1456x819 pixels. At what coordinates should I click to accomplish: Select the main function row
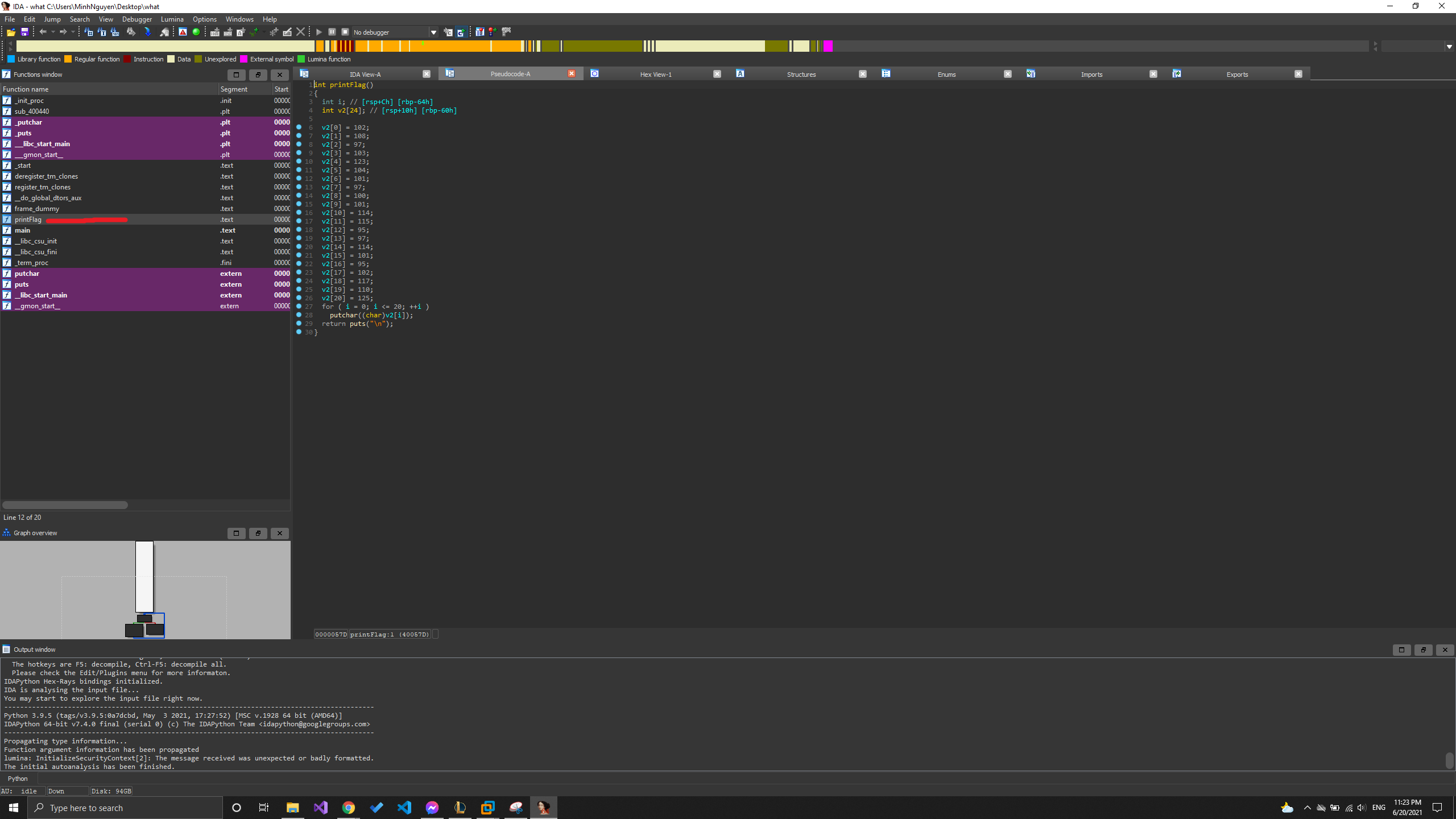pos(146,230)
